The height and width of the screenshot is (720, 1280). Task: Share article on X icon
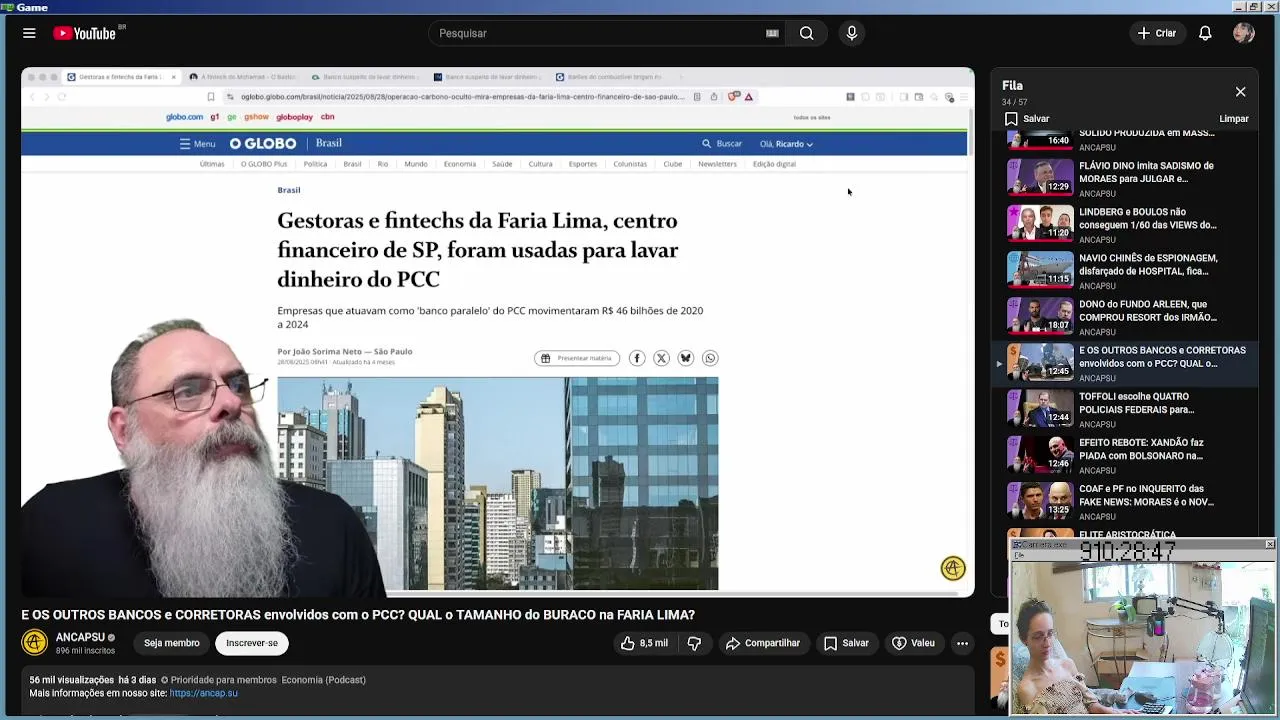661,358
